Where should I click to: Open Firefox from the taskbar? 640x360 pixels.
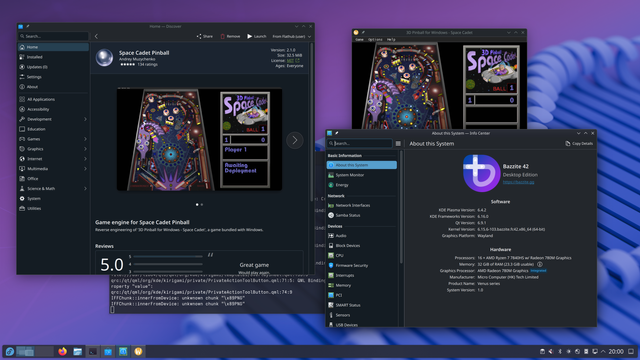pos(62,351)
